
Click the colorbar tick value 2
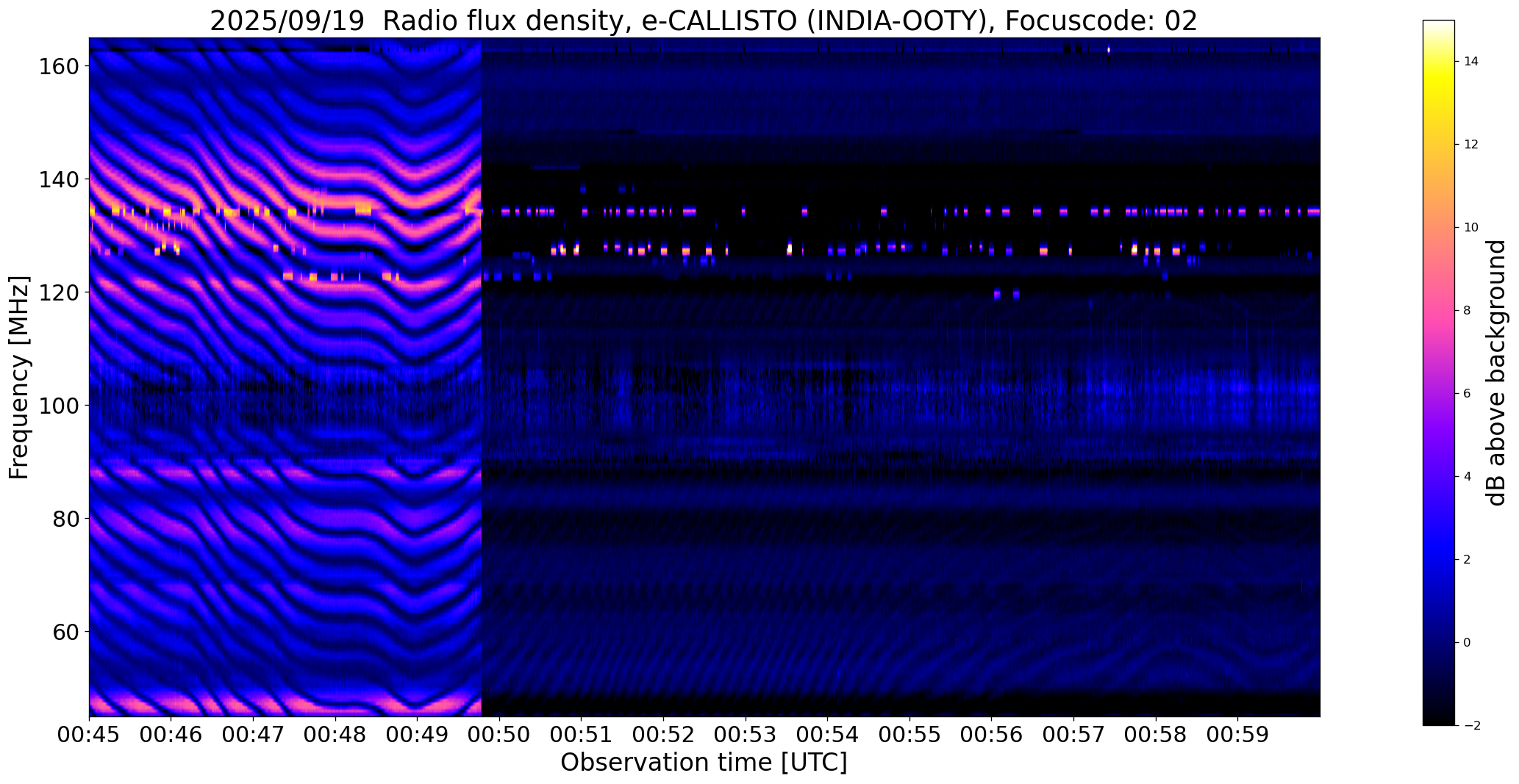(x=1467, y=560)
